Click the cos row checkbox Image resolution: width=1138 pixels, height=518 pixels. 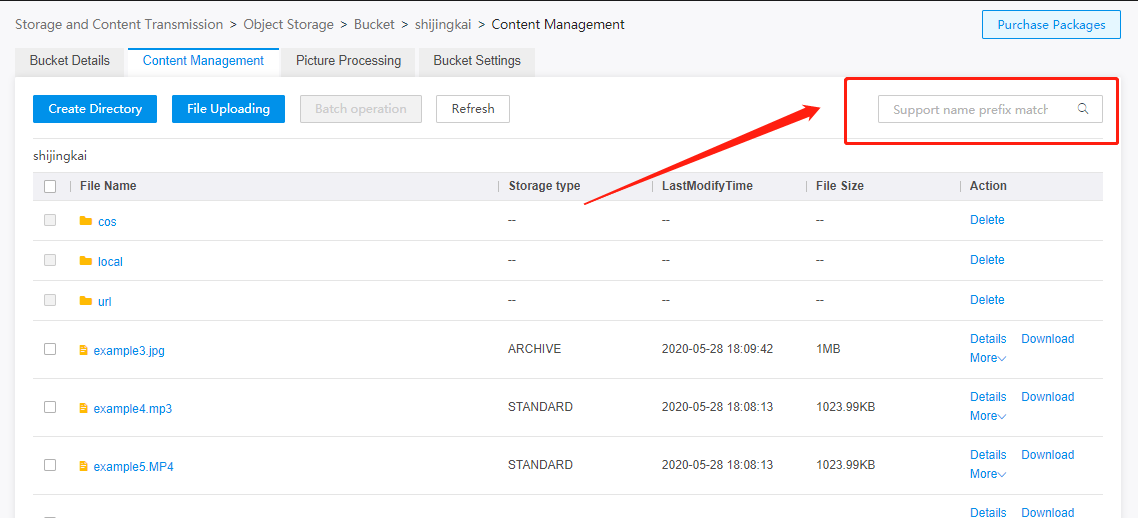click(50, 220)
